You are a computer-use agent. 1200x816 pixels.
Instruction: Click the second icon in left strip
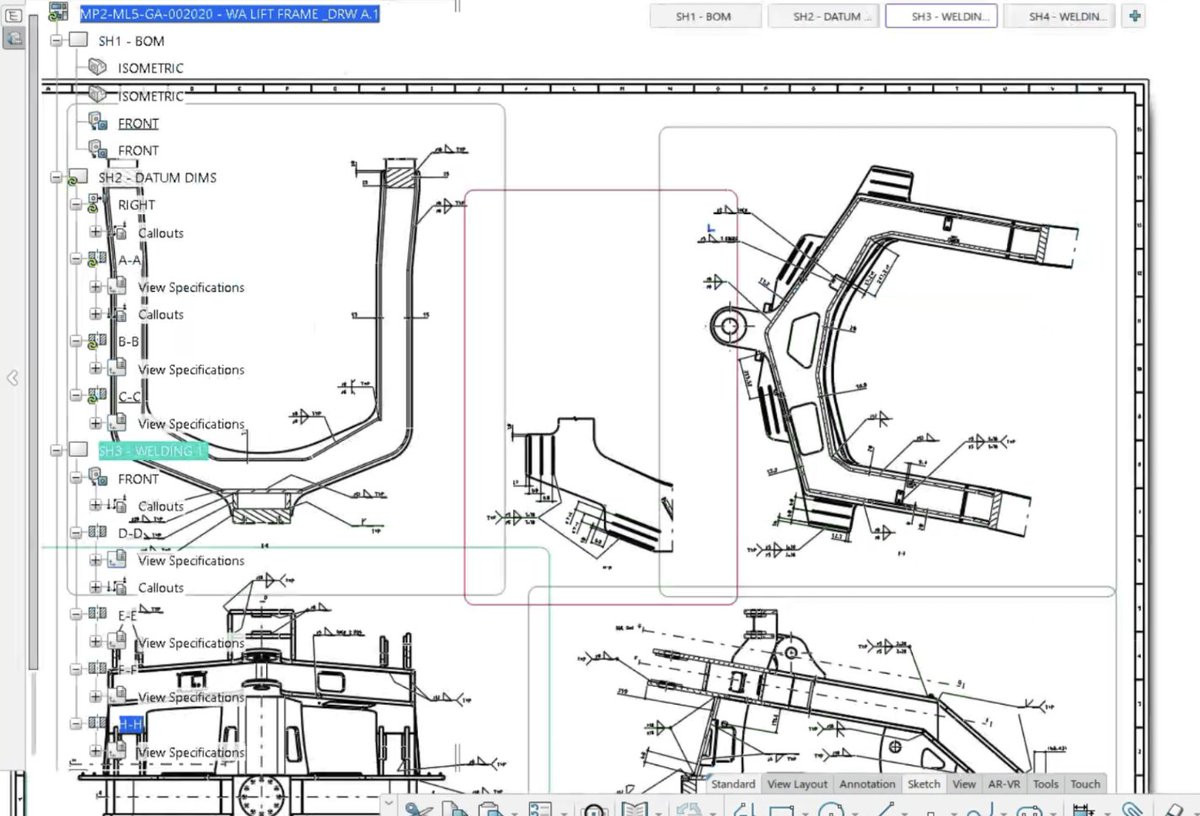tap(14, 38)
